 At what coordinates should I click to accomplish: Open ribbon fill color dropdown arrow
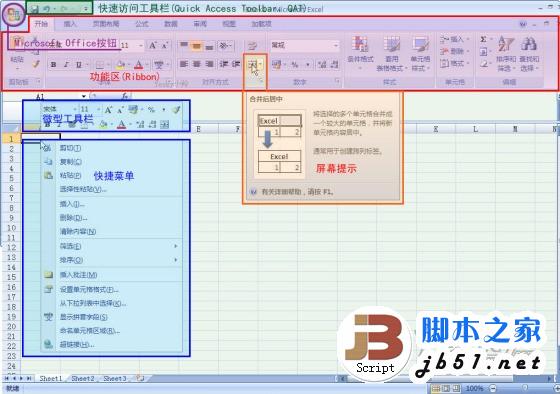click(128, 65)
